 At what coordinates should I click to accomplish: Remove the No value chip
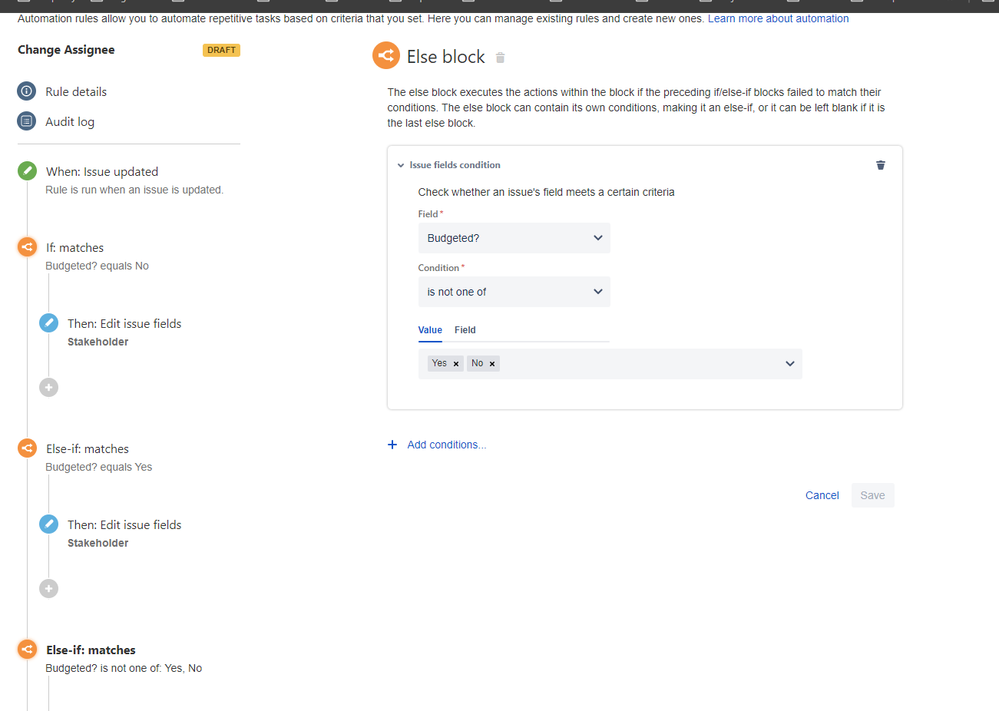(x=491, y=363)
